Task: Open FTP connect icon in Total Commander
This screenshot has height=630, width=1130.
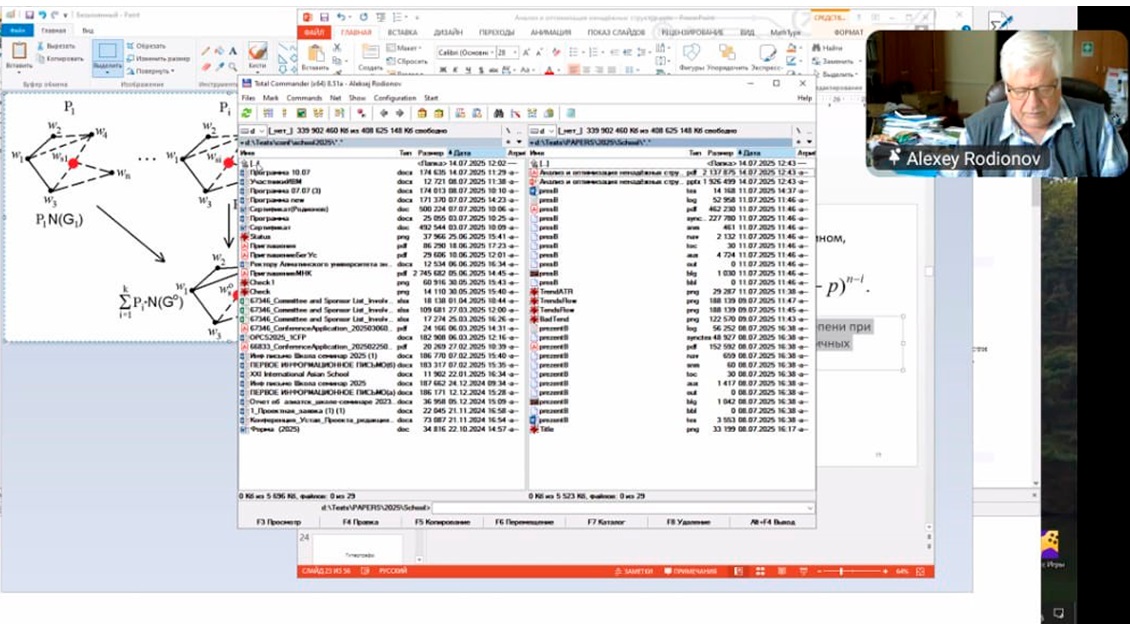Action: pos(460,113)
